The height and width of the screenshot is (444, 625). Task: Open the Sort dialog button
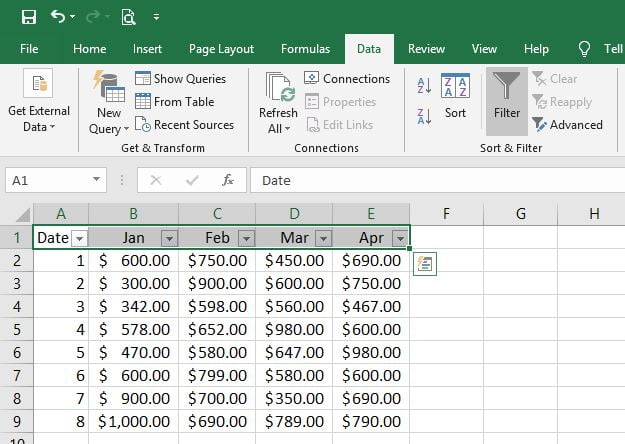(x=455, y=96)
